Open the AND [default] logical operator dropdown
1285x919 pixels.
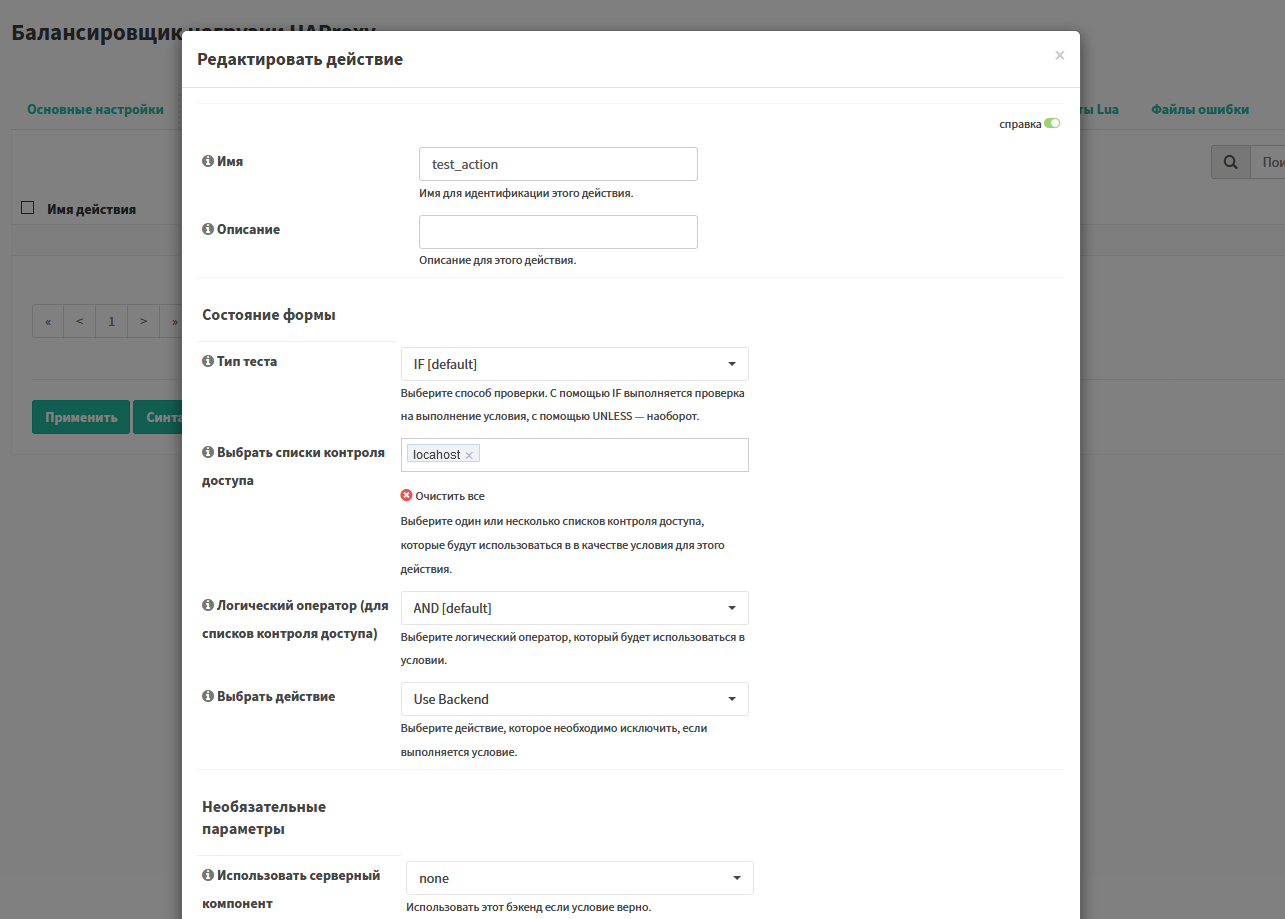coord(574,607)
